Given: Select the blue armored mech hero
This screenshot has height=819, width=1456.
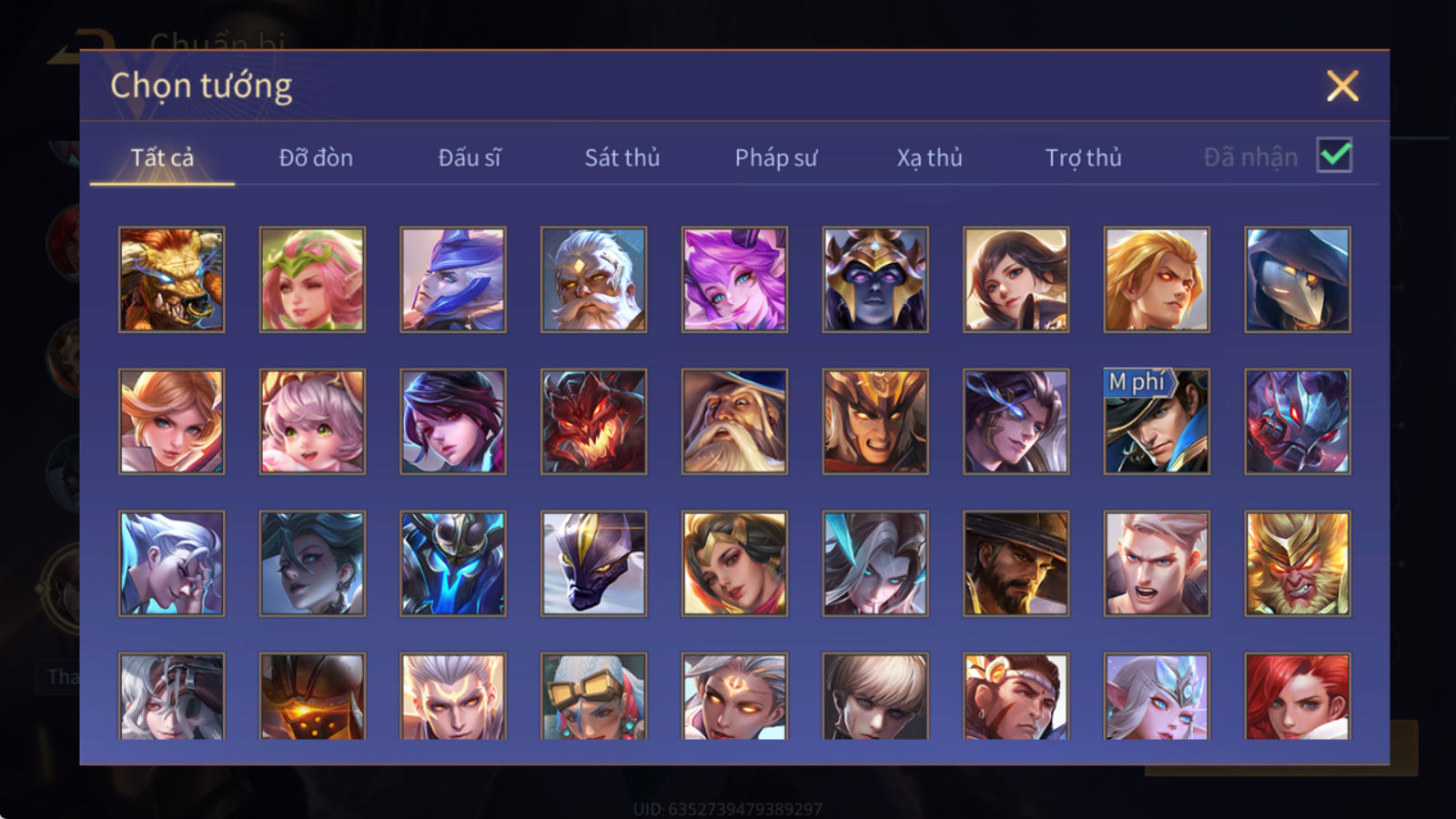Looking at the screenshot, I should [453, 563].
